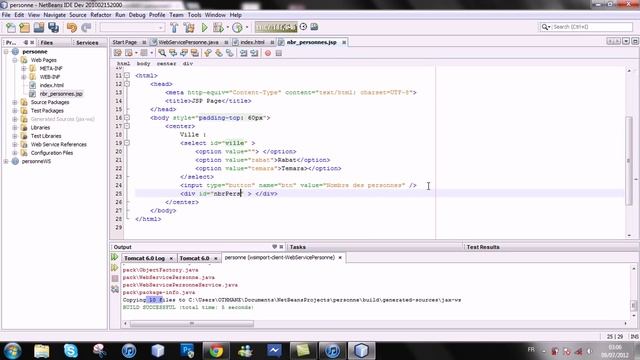This screenshot has height=360, width=640.
Task: Expand the personneWS project node
Action: (x=6, y=161)
